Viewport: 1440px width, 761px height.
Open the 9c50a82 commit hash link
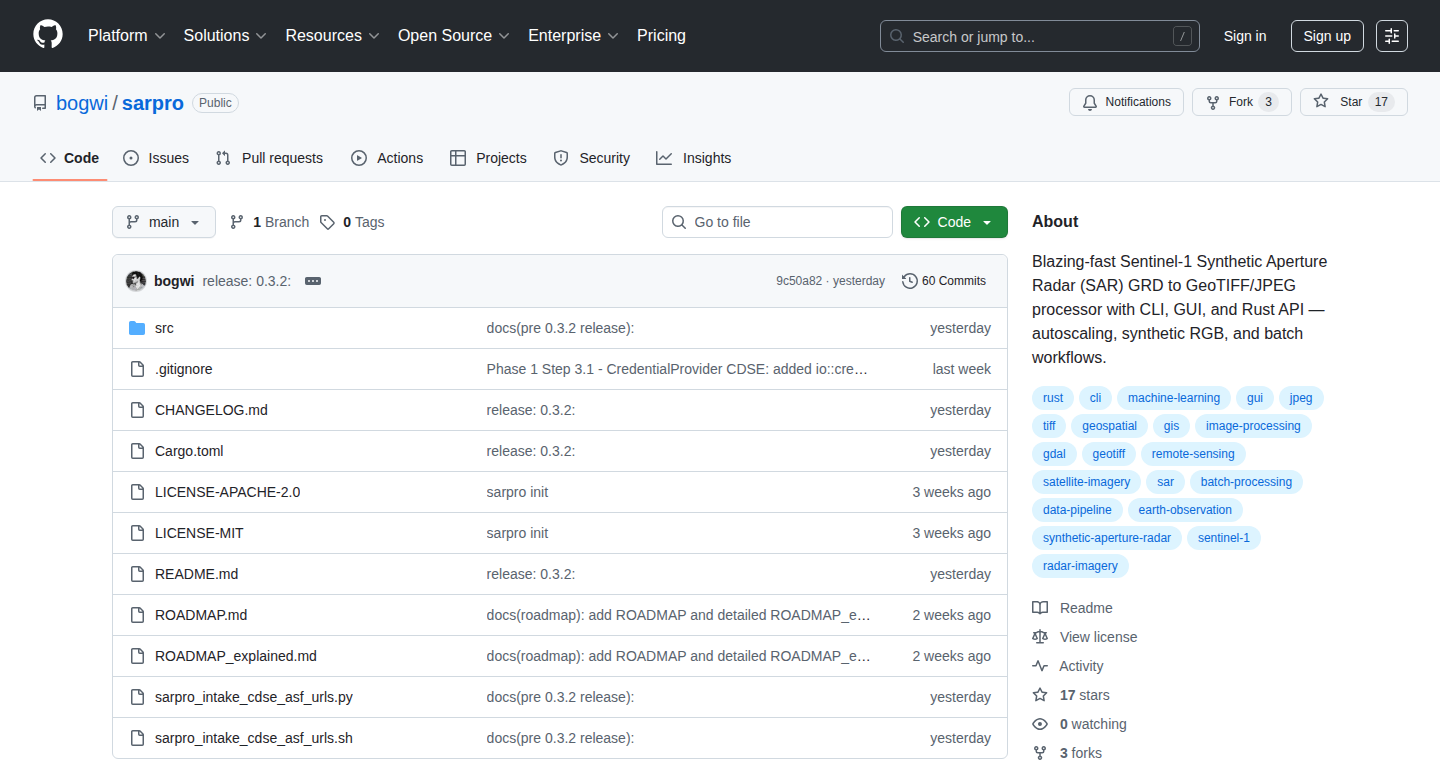[799, 281]
